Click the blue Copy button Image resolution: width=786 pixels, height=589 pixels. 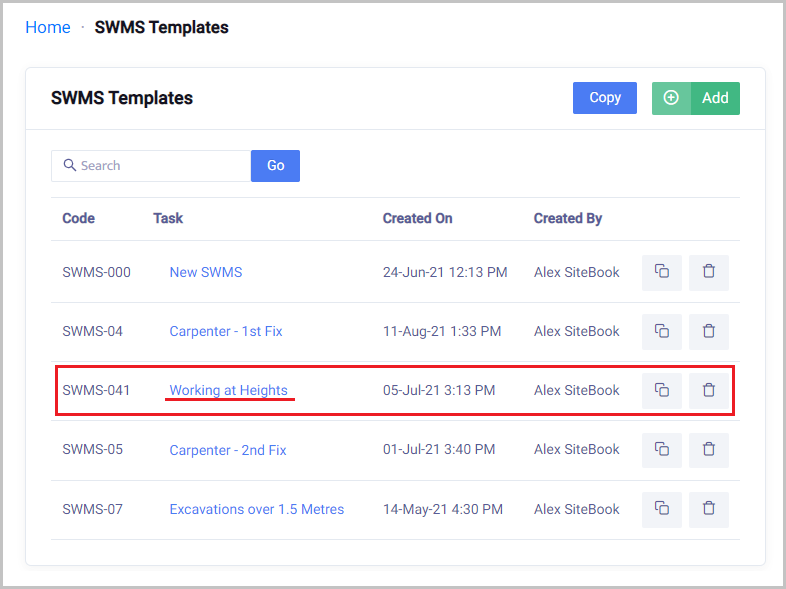(x=604, y=98)
